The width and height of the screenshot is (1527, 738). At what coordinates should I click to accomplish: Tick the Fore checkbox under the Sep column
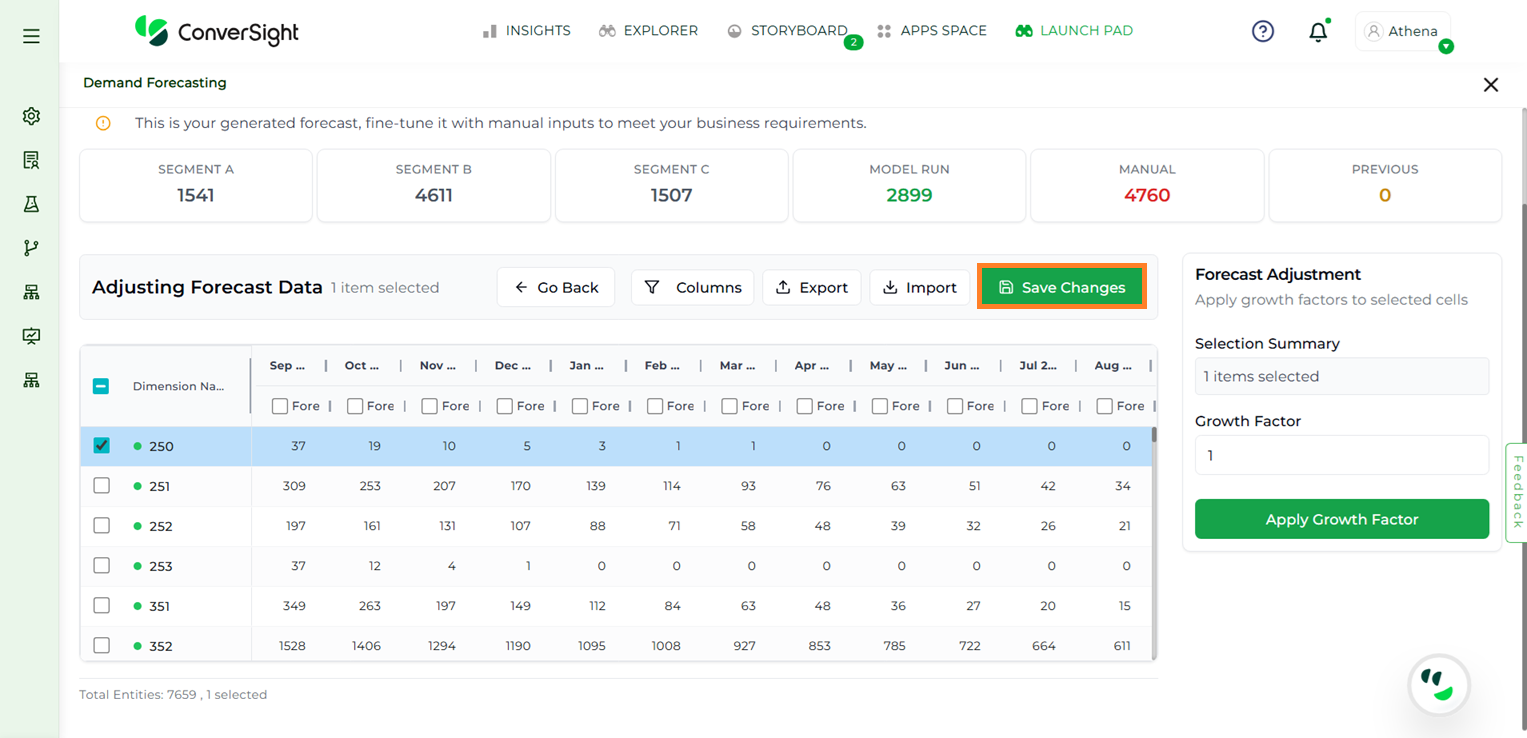coord(280,406)
